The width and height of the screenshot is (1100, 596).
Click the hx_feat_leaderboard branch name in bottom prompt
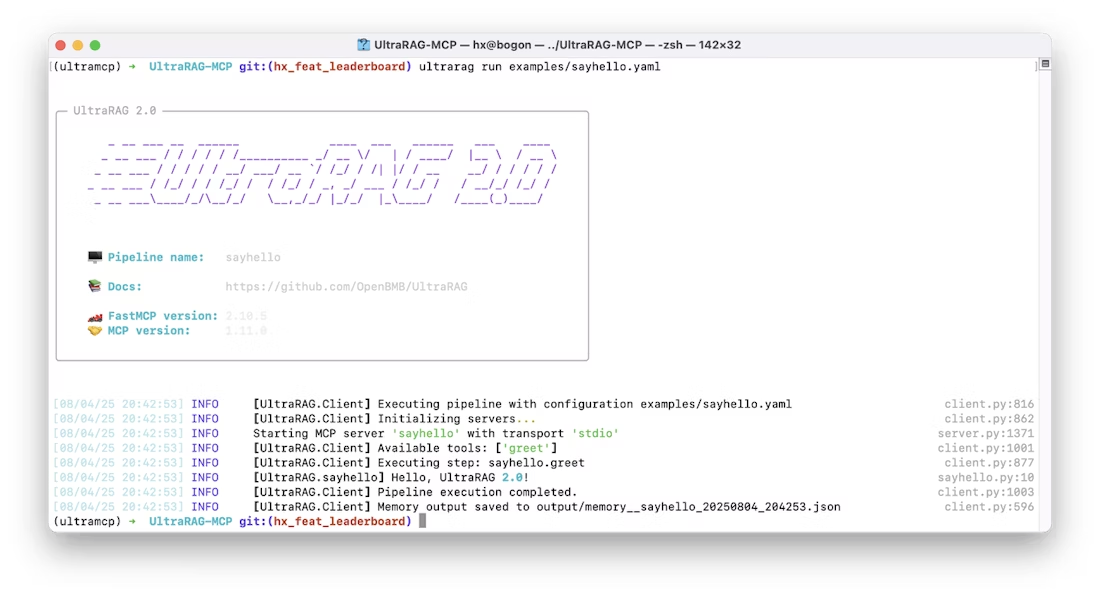tap(342, 522)
